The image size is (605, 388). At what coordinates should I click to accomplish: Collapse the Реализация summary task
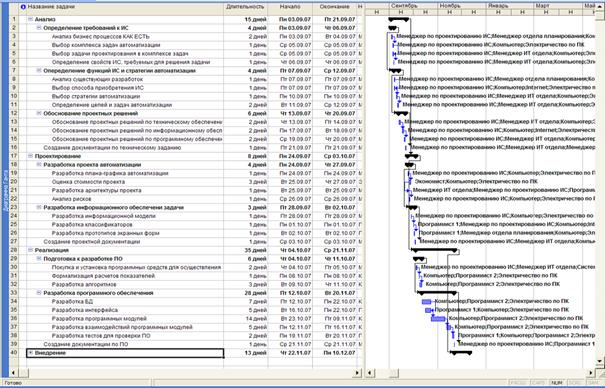click(x=30, y=250)
